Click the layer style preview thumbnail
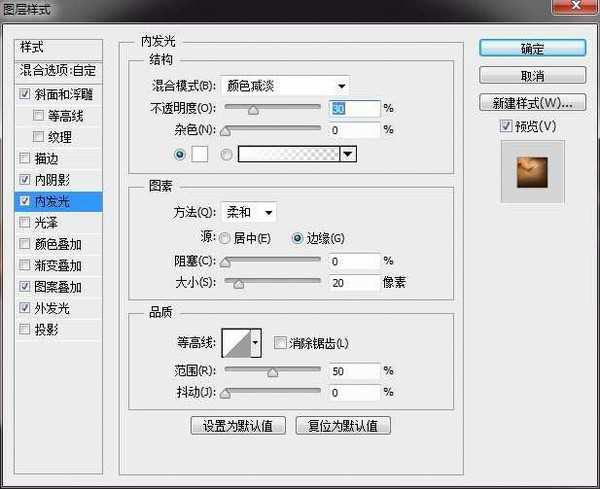600x489 pixels. point(532,172)
